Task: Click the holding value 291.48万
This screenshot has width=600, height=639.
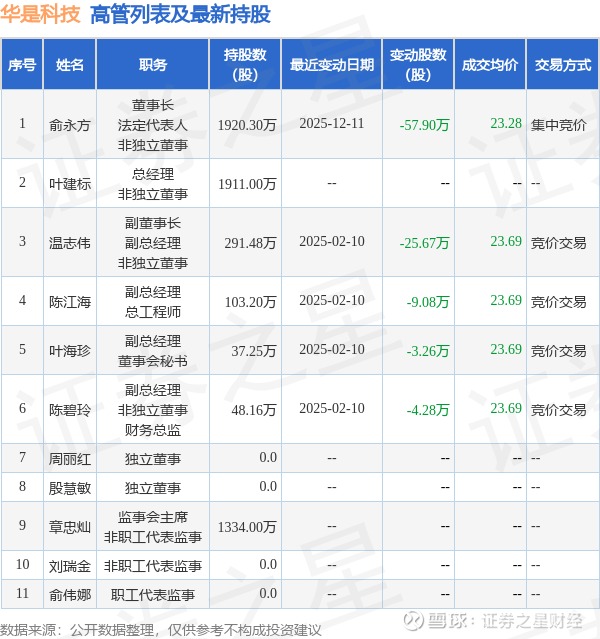Action: 250,243
